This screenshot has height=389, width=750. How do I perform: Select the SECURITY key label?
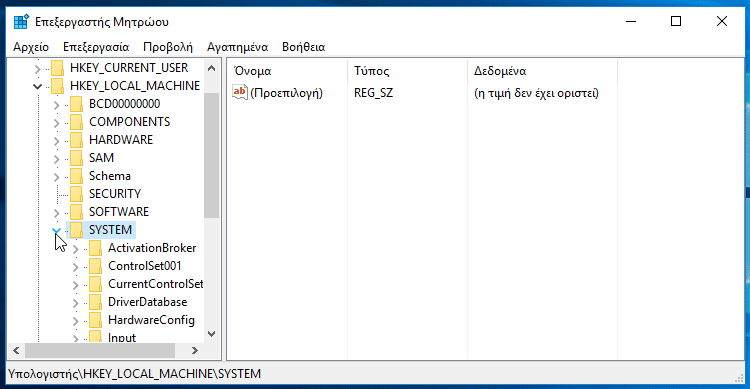pos(115,194)
